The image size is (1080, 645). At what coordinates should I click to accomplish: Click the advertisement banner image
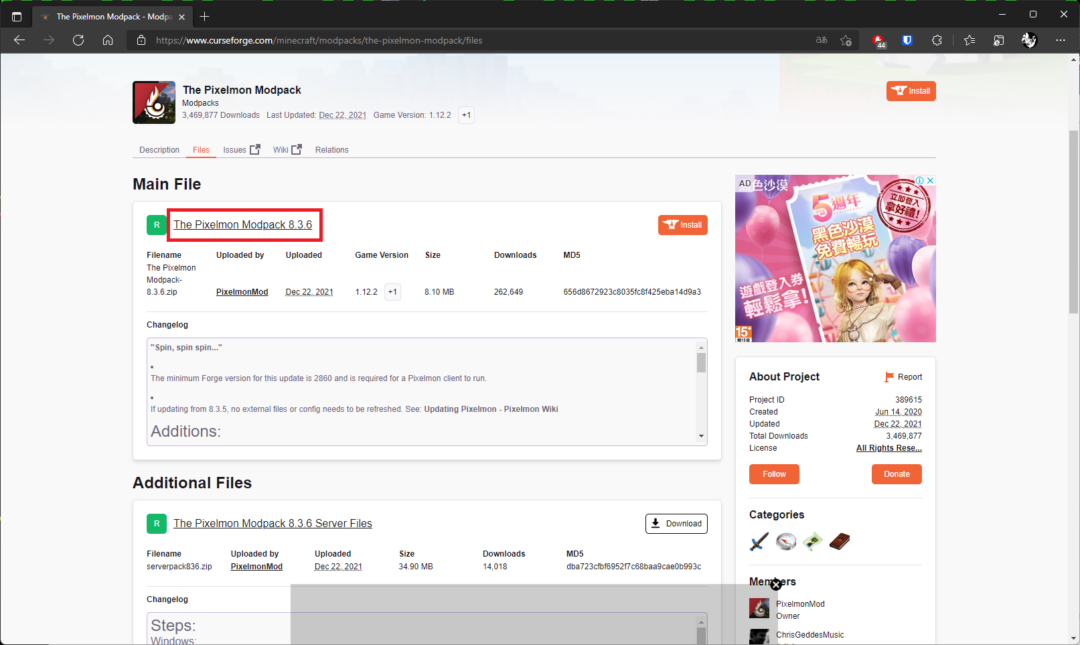click(x=835, y=258)
